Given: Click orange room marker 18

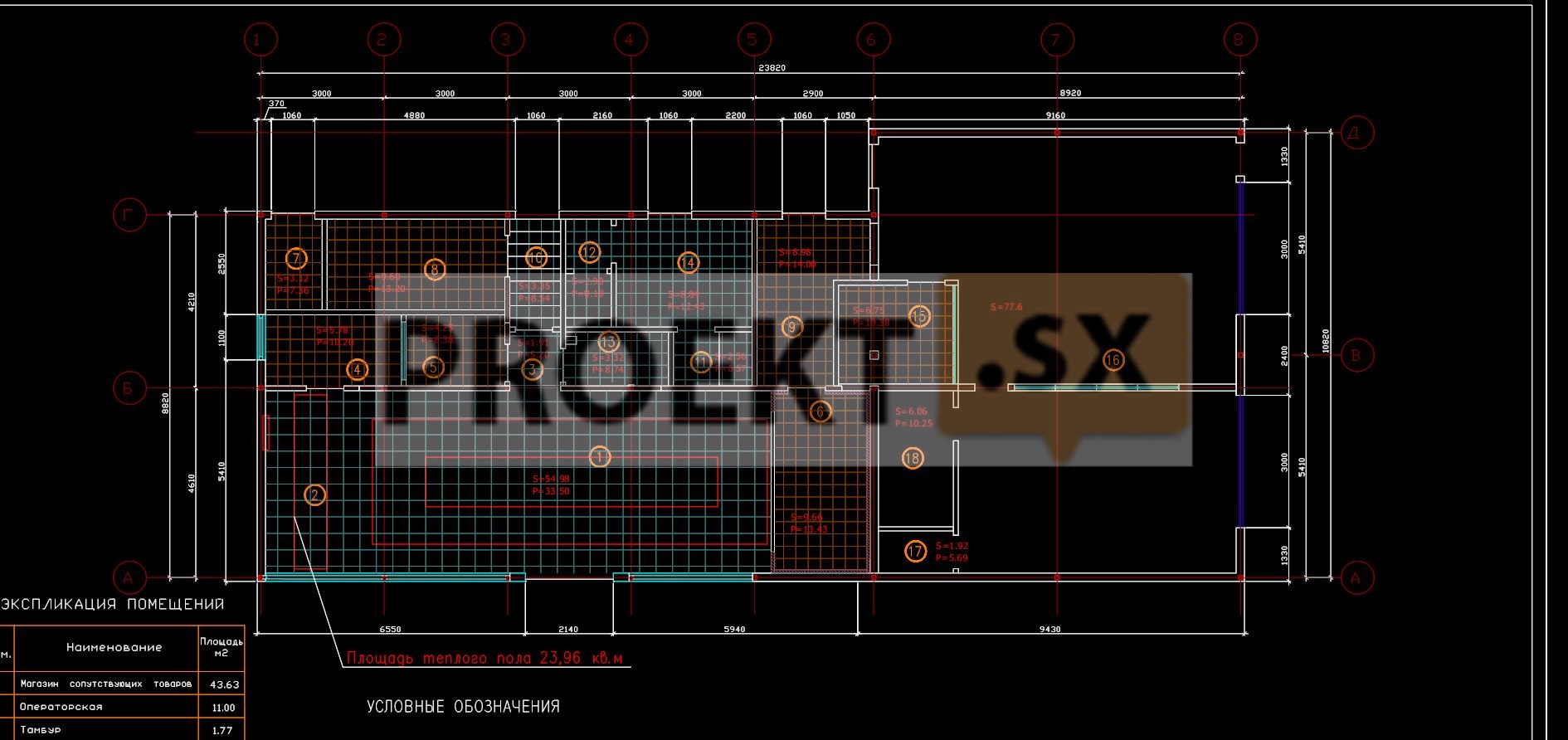Looking at the screenshot, I should 912,458.
